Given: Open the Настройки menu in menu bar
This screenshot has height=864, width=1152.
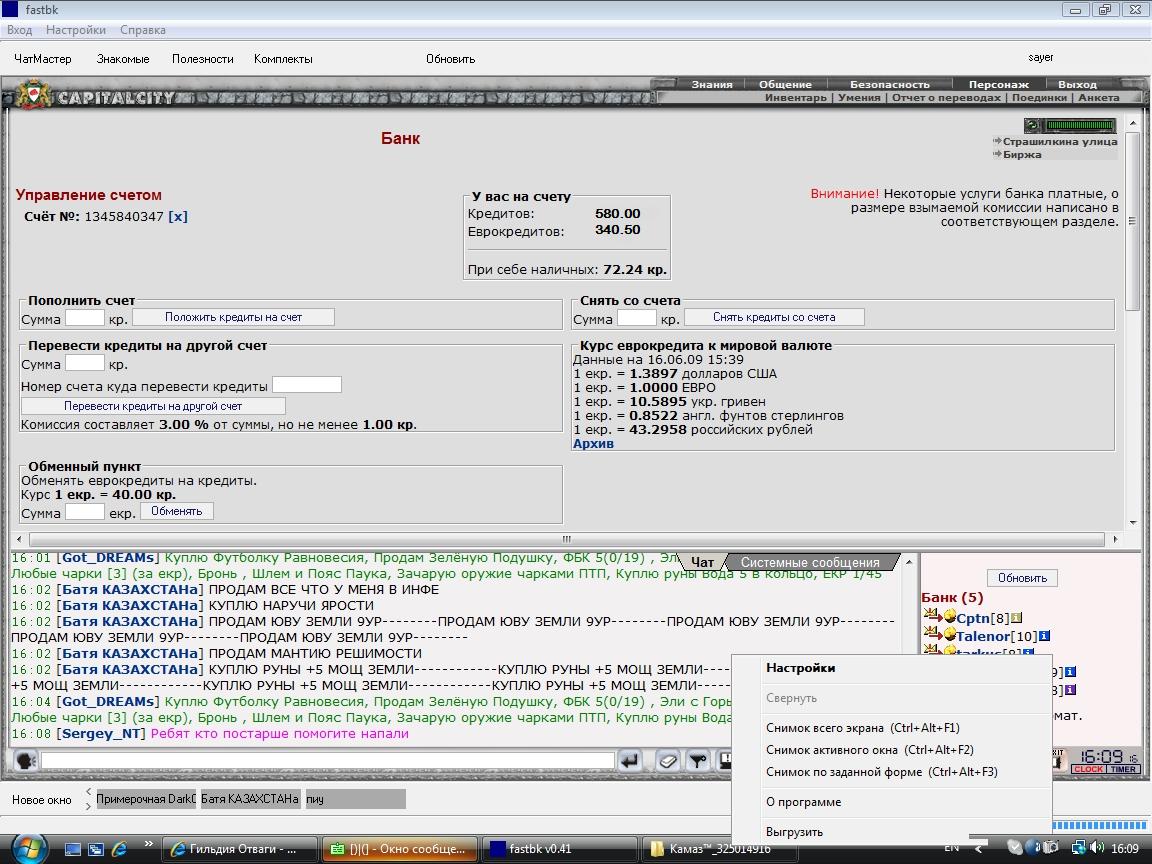Looking at the screenshot, I should (x=76, y=30).
